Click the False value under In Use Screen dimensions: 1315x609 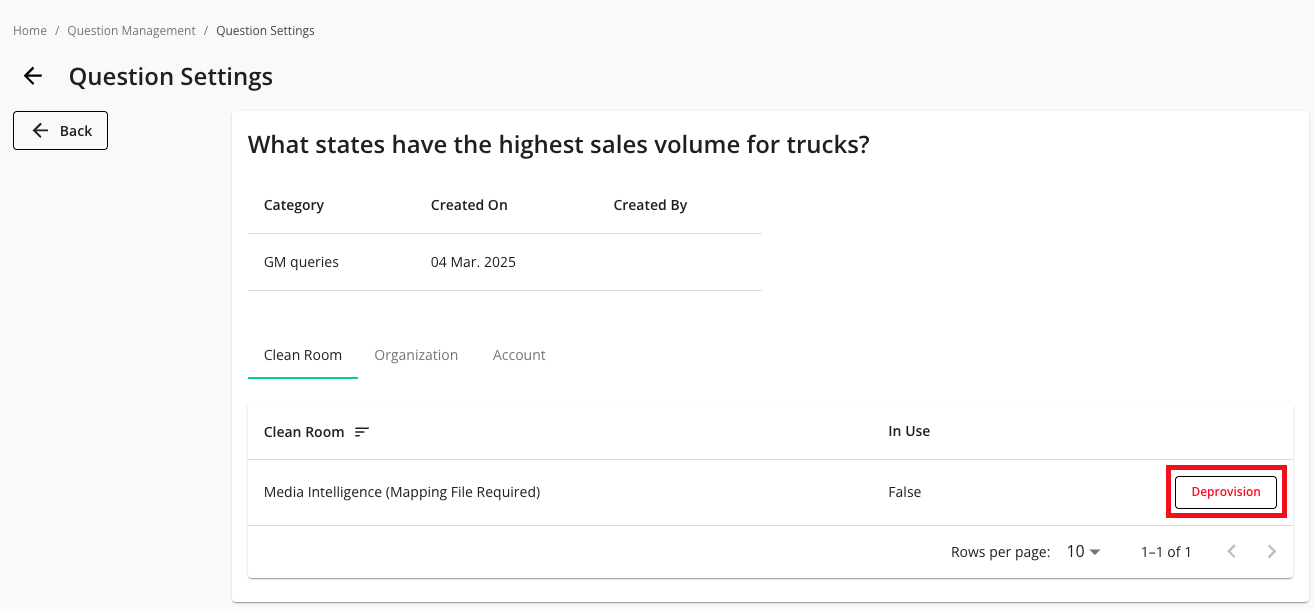tap(905, 492)
